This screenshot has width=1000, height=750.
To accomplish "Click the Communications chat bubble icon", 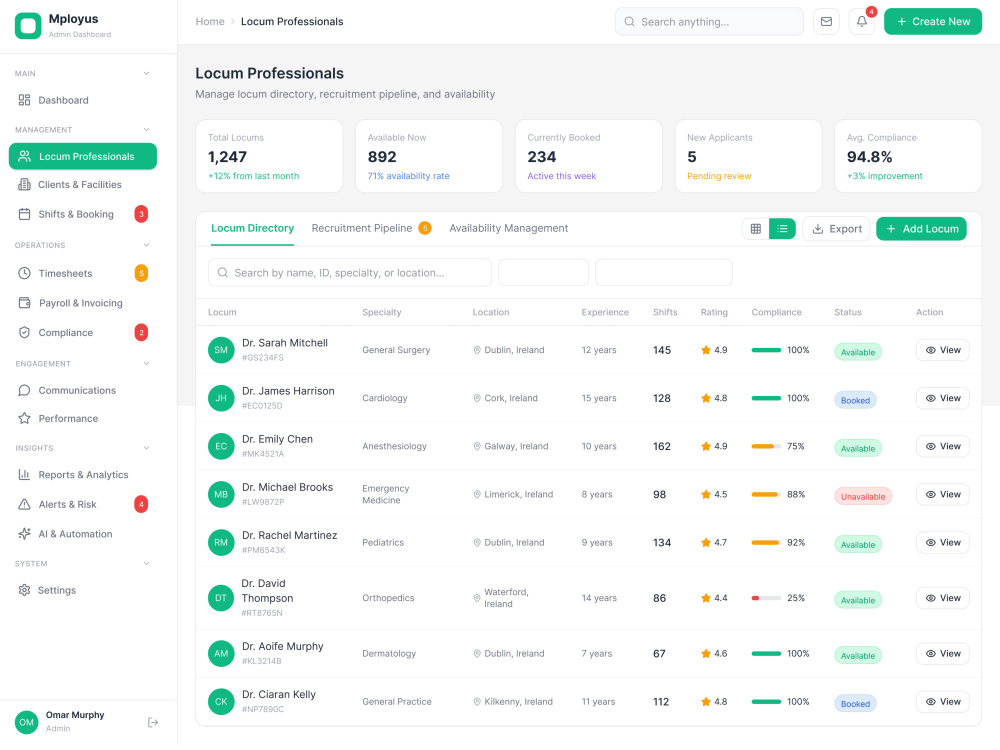I will 24,390.
